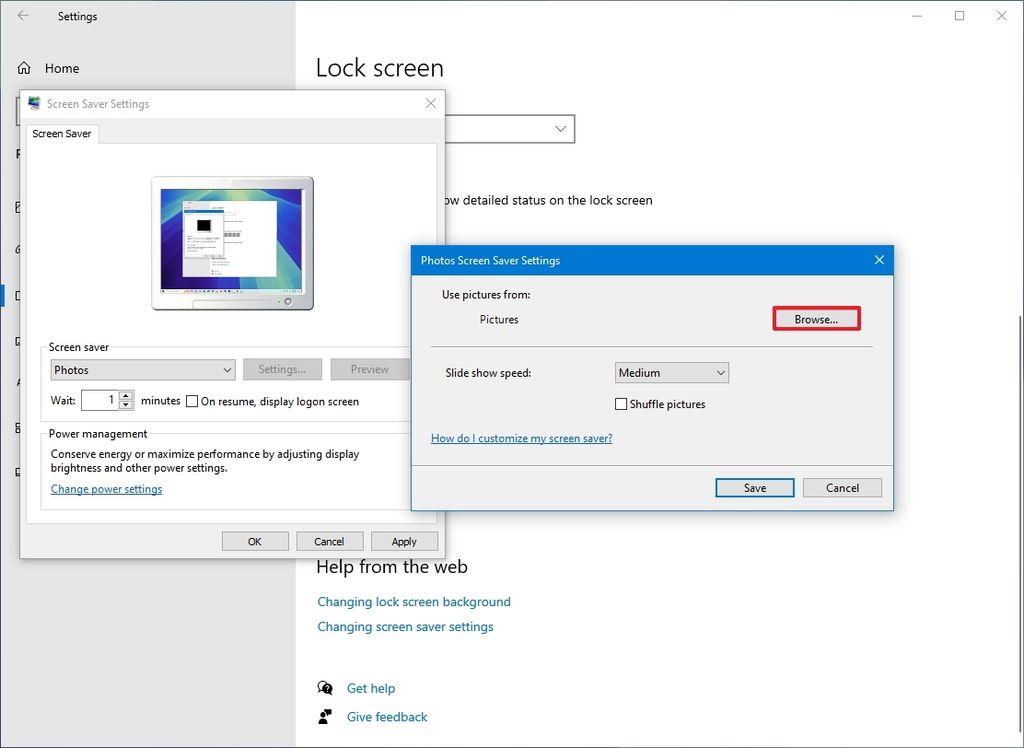Switch to the Screen Saver tab
This screenshot has height=748, width=1024.
[61, 133]
